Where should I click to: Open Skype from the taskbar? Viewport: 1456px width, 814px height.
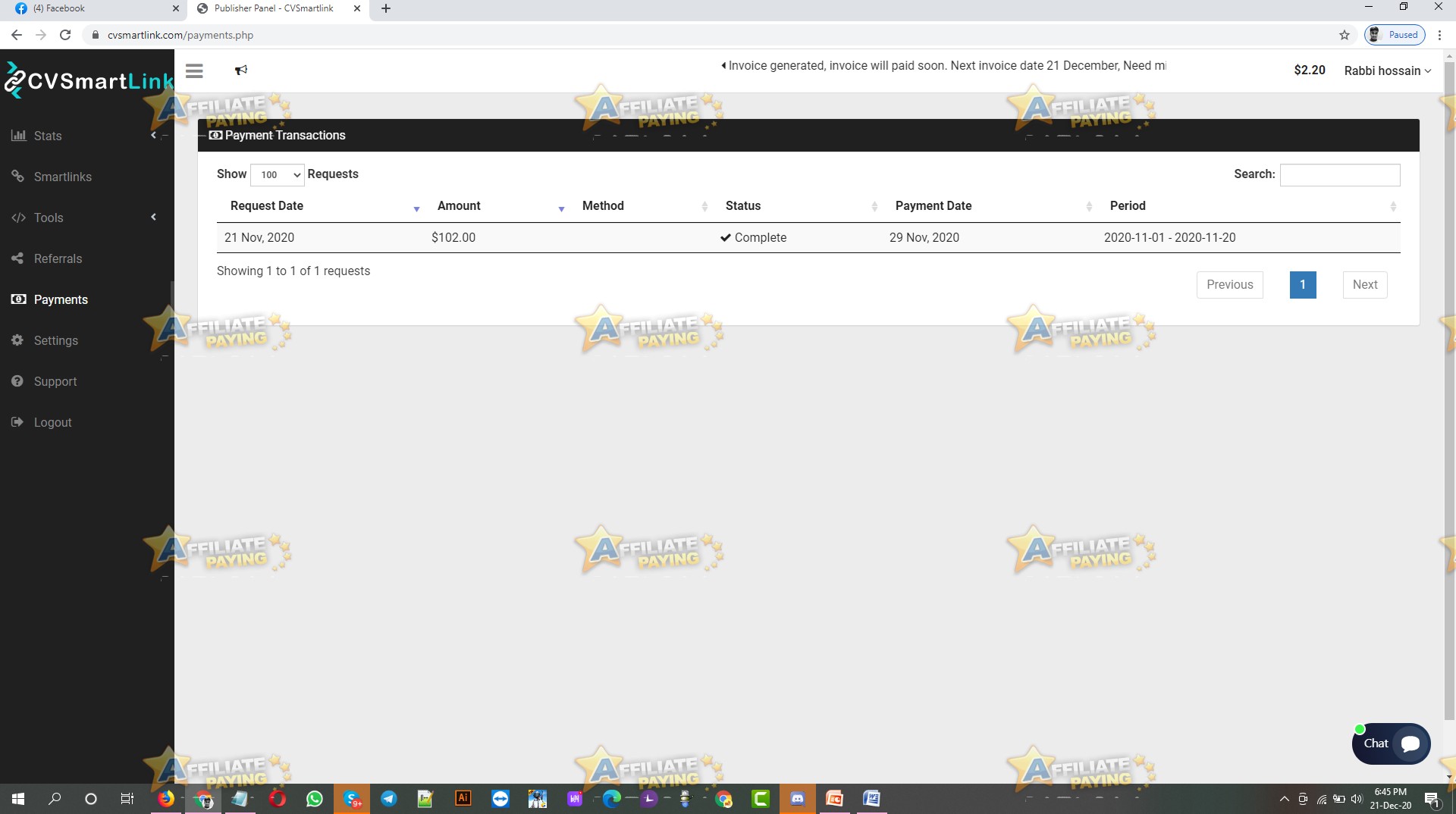tap(352, 799)
